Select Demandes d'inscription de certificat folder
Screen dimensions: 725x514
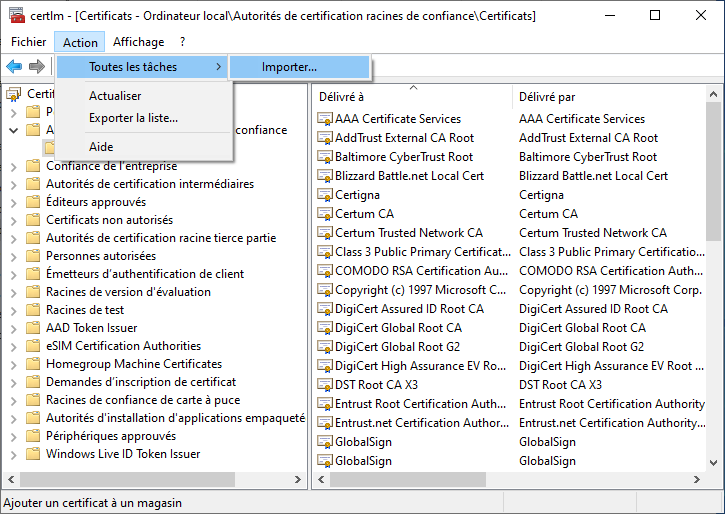pos(141,382)
